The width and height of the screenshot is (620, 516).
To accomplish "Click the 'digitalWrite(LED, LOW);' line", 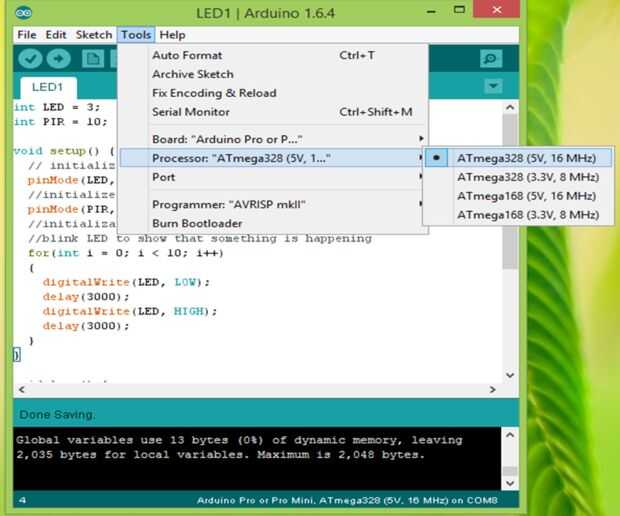I will pos(126,282).
